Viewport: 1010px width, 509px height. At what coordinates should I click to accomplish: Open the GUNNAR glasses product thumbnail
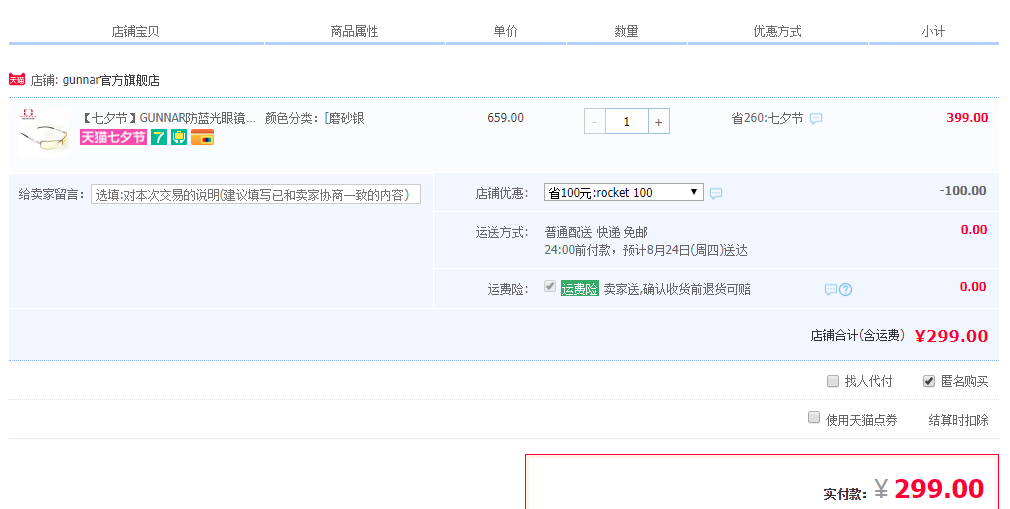click(x=44, y=133)
